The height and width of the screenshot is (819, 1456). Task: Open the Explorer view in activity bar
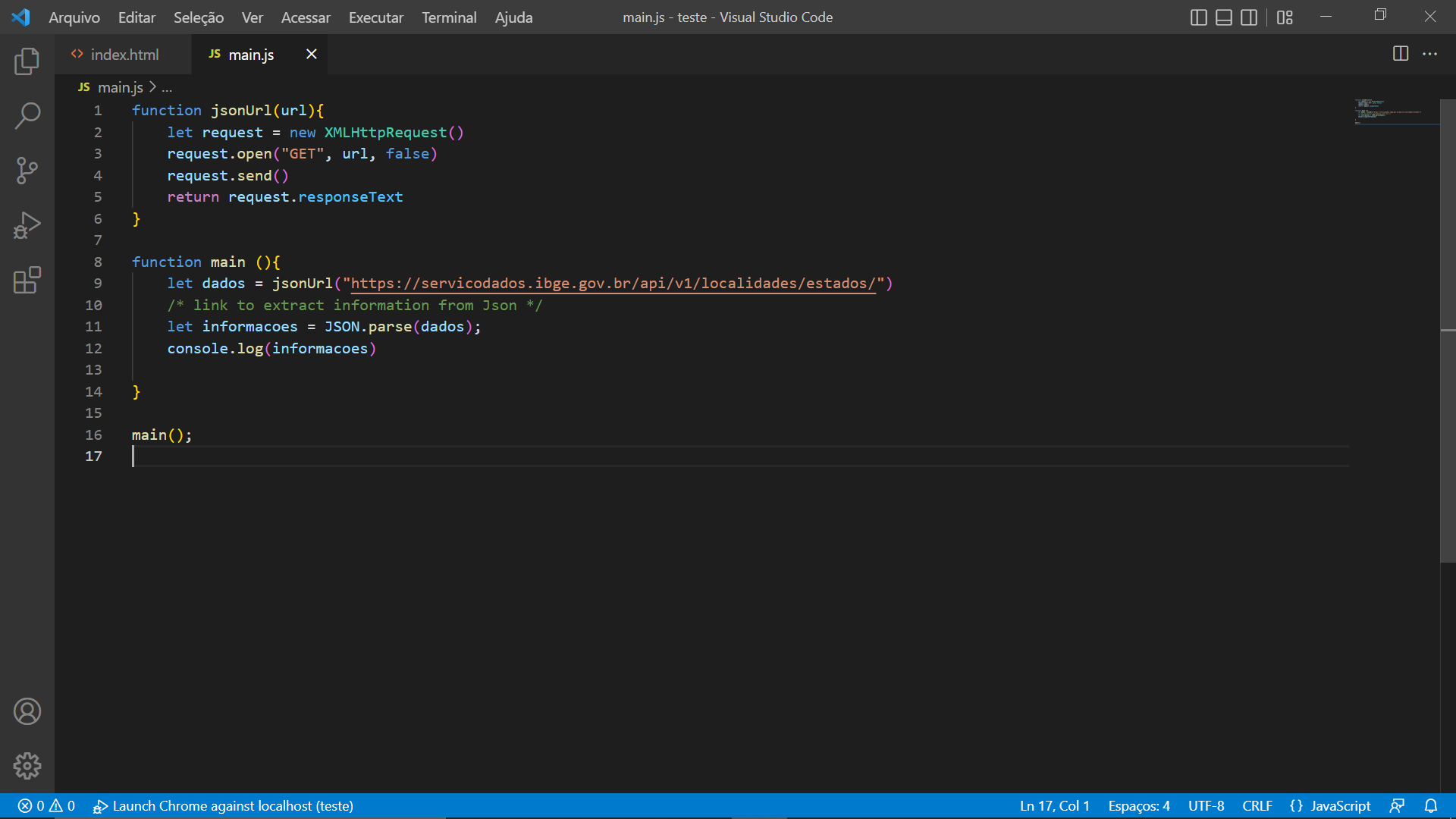[x=27, y=61]
